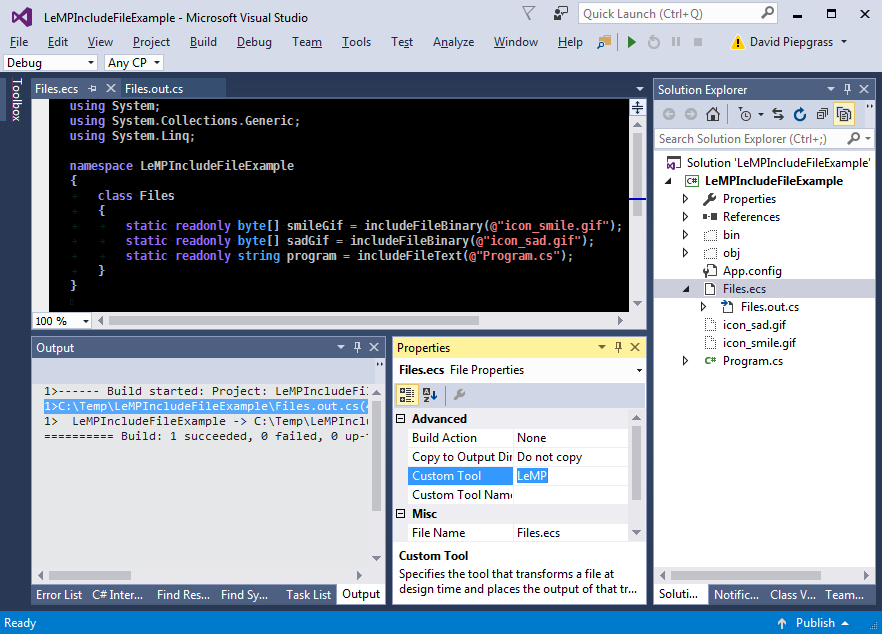The image size is (882, 634).
Task: Collapse the Advanced properties category
Action: pos(400,419)
